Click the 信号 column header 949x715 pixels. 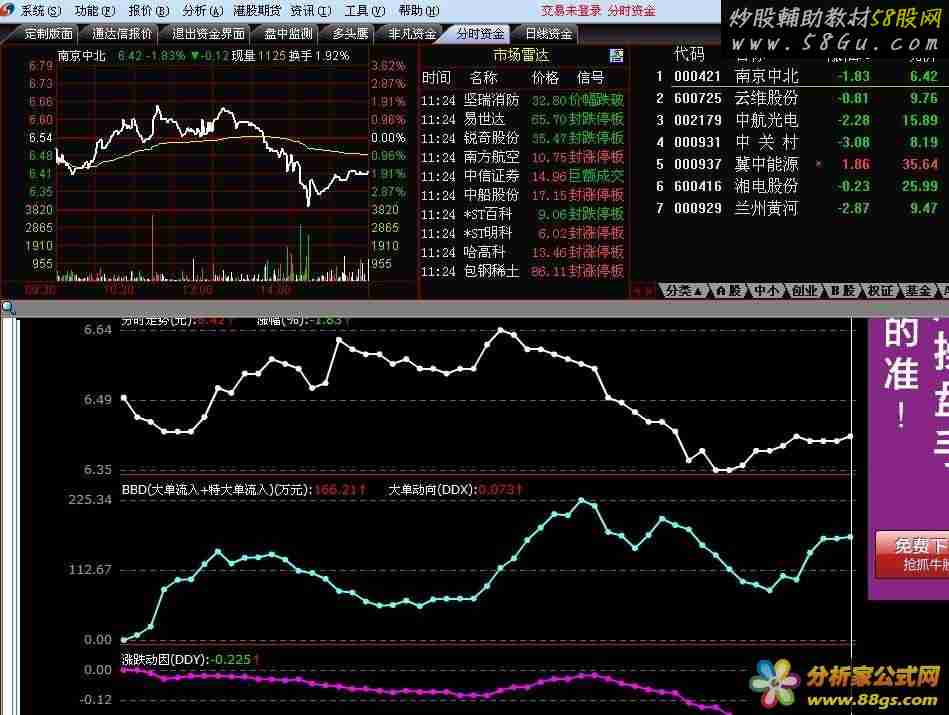(x=590, y=77)
